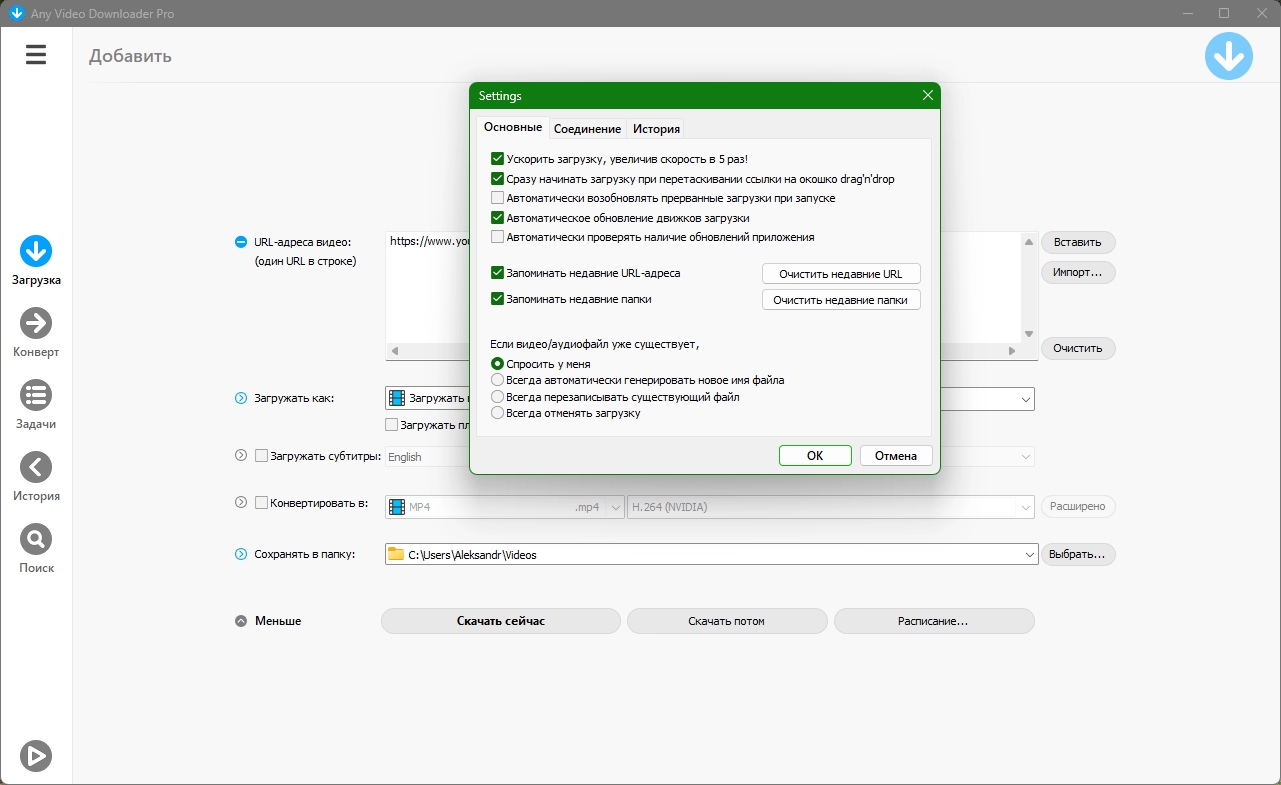Screen dimensions: 1281x785
Task: Open the Задачи task list icon
Action: pyautogui.click(x=36, y=395)
